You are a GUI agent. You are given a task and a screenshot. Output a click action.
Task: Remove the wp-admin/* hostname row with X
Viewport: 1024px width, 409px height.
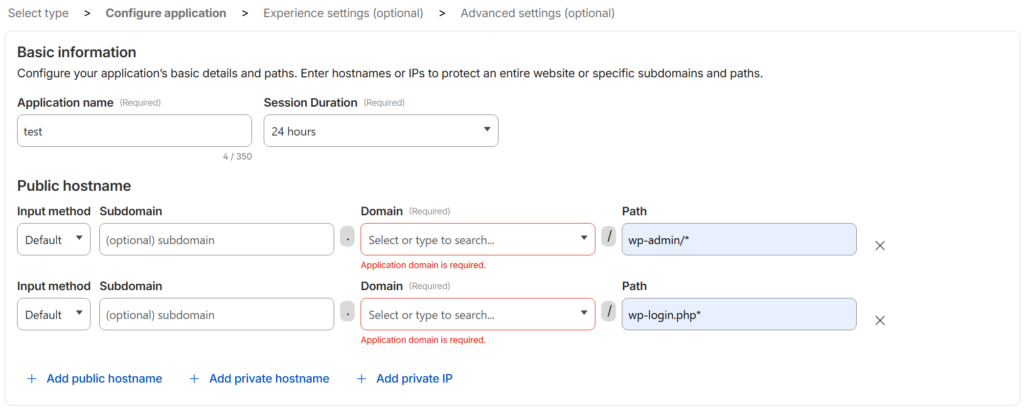point(880,245)
